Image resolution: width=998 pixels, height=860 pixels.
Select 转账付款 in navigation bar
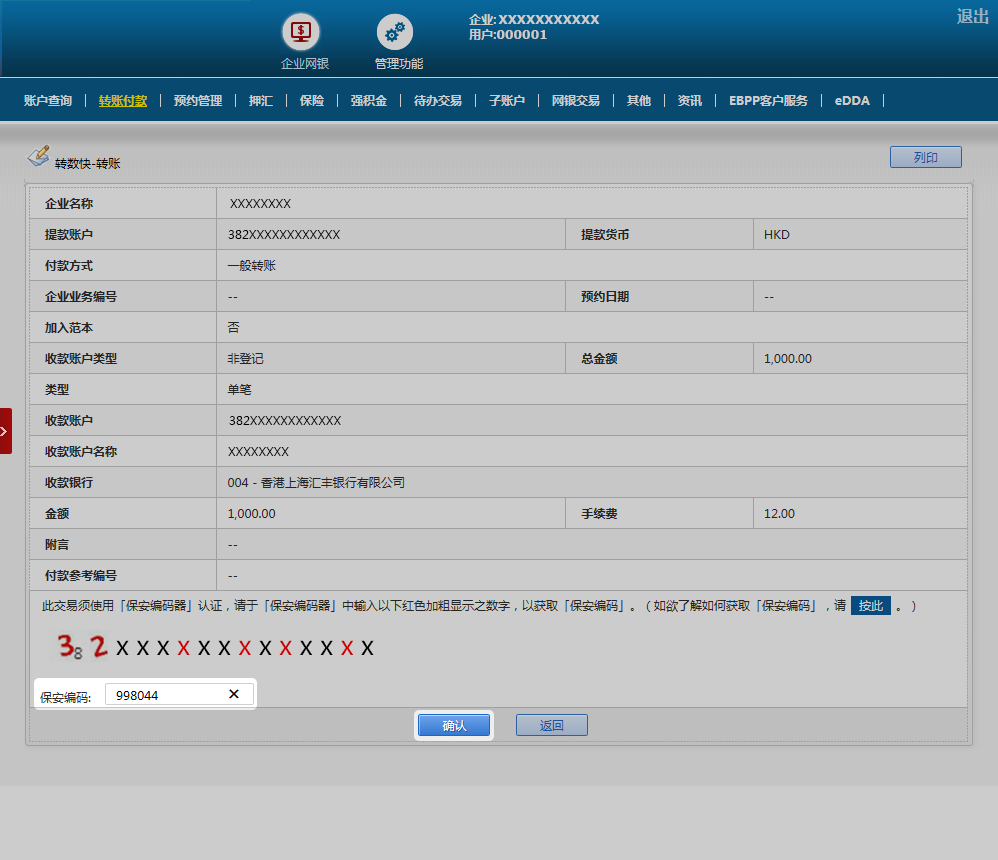pyautogui.click(x=123, y=101)
